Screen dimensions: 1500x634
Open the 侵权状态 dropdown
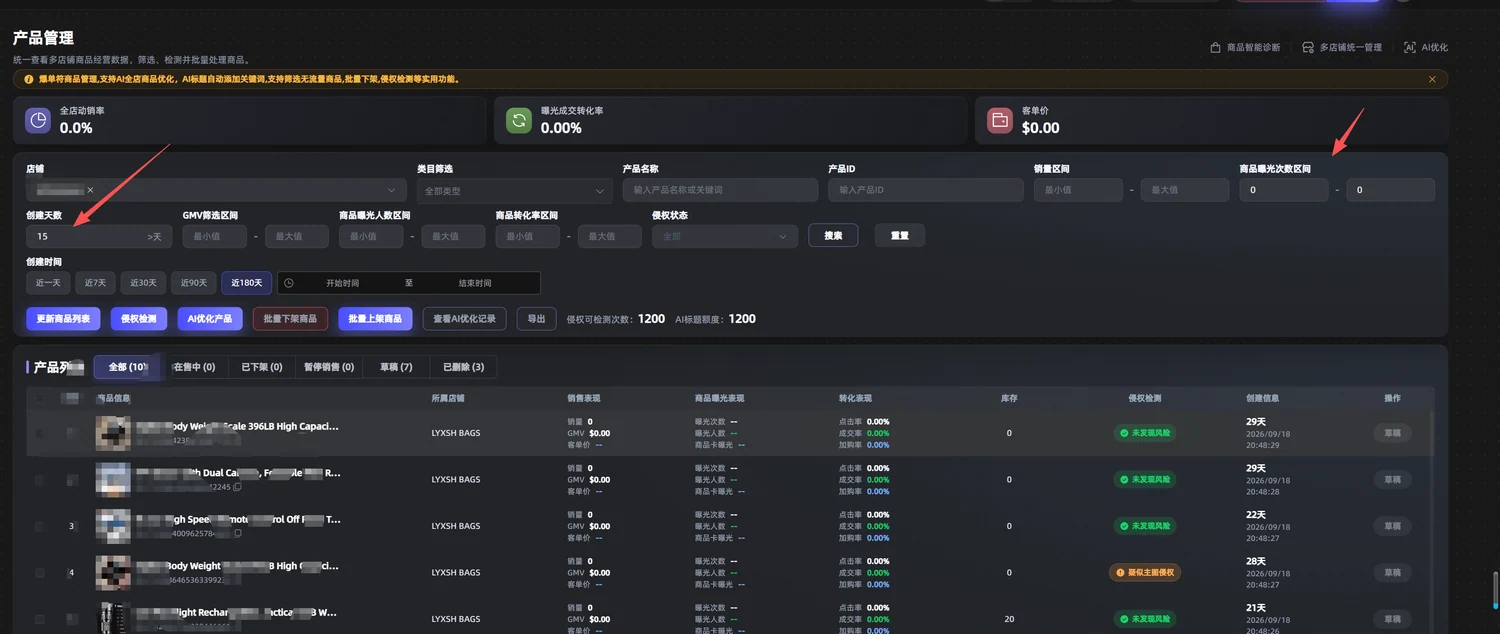coord(725,236)
